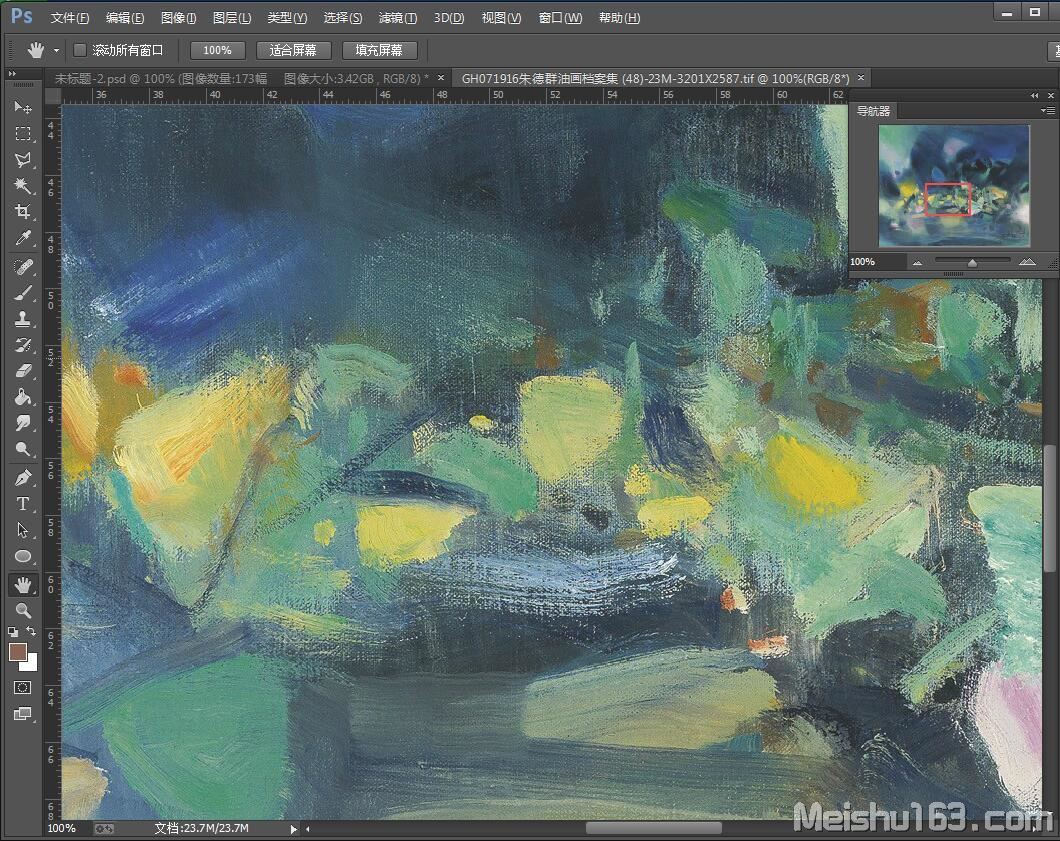Screen dimensions: 1060x841
Task: Open the 类型(Y) menu
Action: coord(287,18)
